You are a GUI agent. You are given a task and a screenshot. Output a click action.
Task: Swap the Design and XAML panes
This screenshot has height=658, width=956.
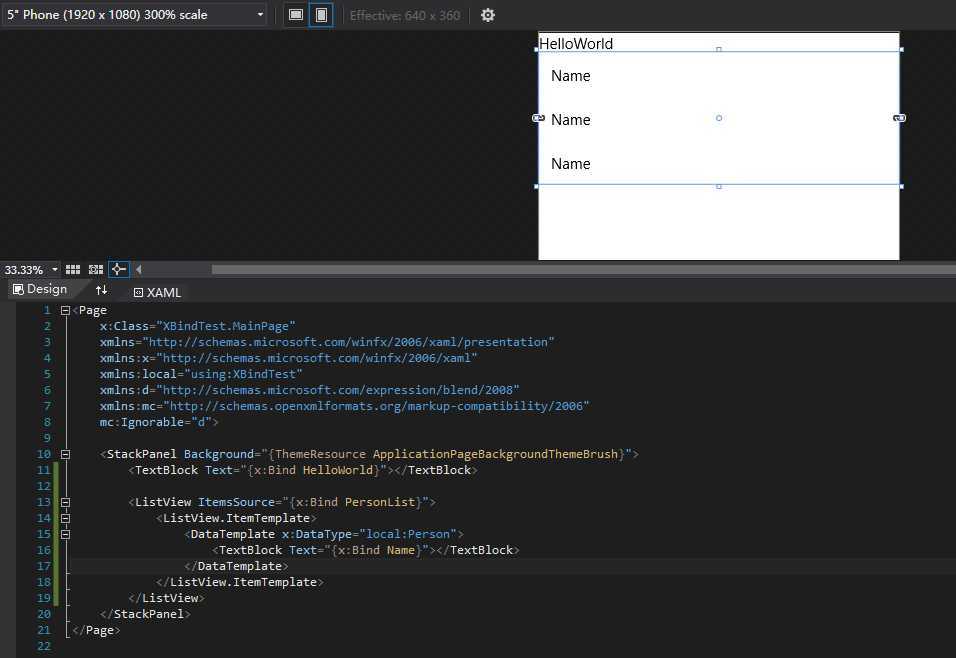[x=101, y=290]
